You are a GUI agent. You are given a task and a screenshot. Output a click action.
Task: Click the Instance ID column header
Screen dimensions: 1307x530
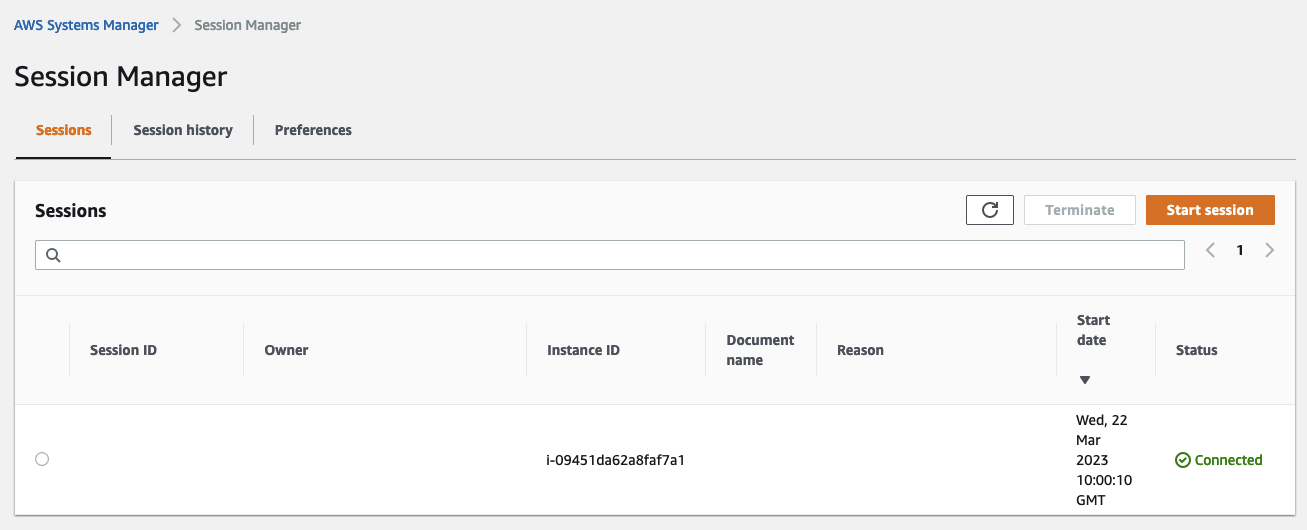[583, 350]
